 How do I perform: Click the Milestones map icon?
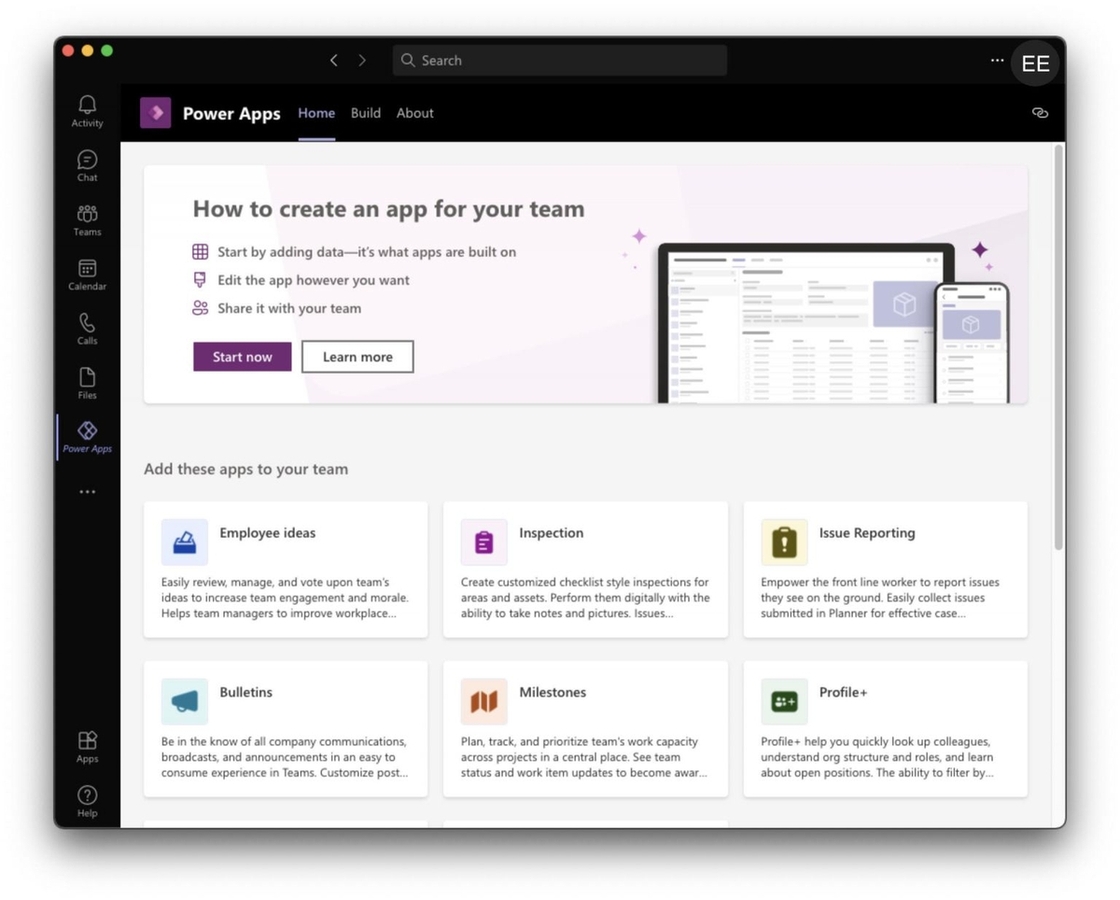click(483, 701)
